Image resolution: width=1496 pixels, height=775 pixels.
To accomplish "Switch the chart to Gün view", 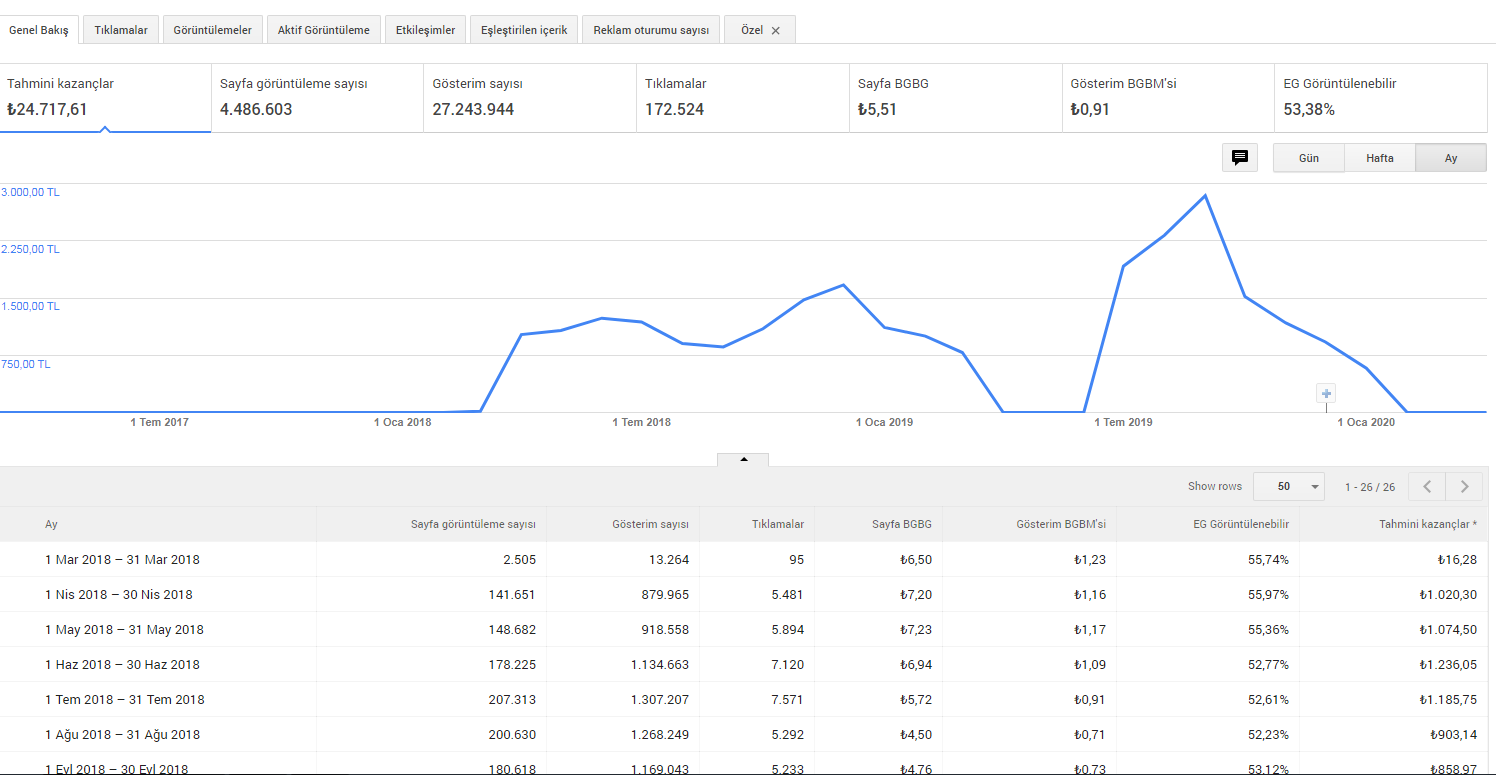I will pos(1308,158).
